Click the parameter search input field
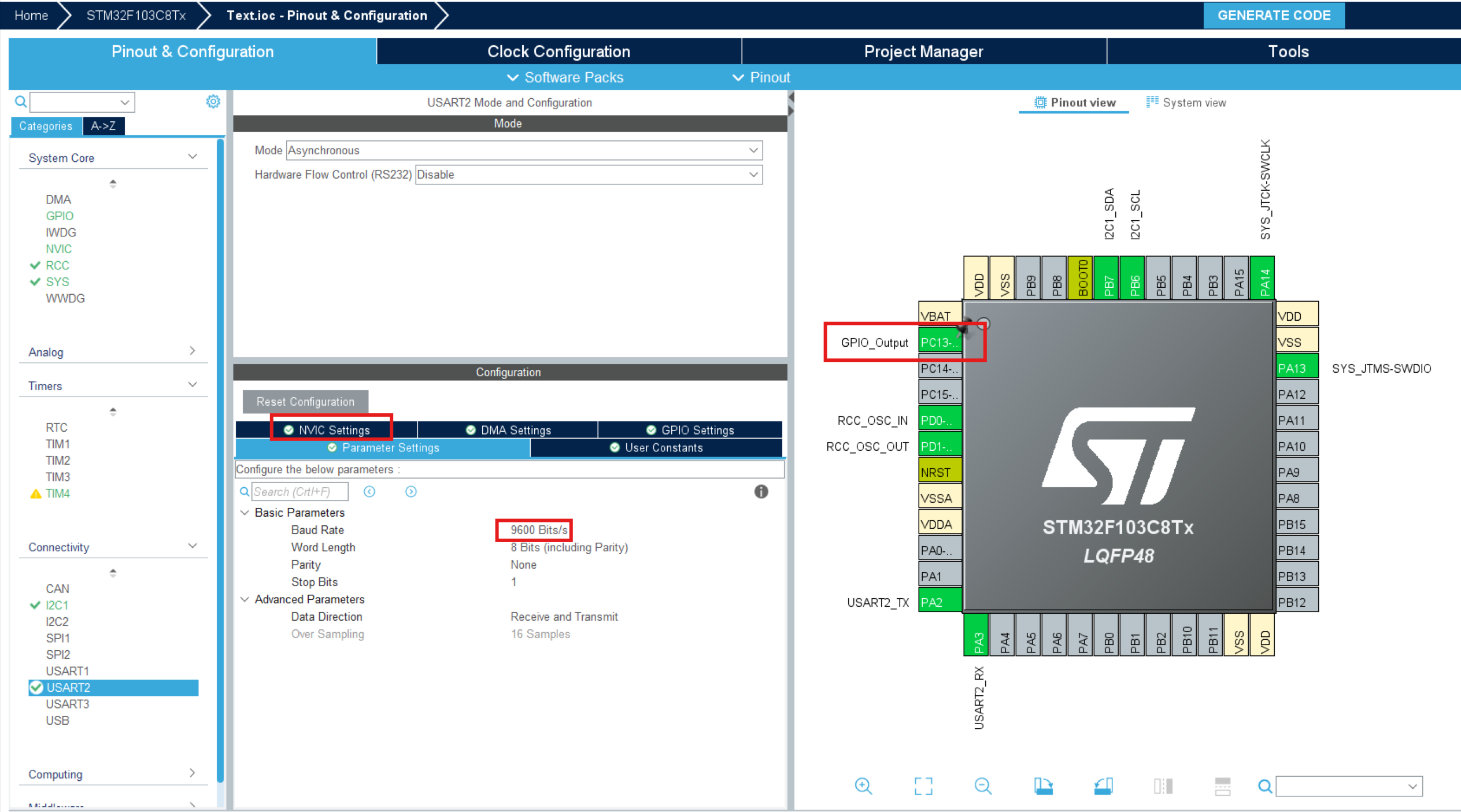This screenshot has width=1461, height=812. click(299, 492)
